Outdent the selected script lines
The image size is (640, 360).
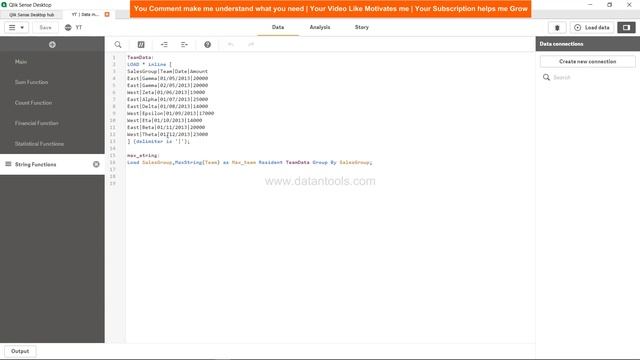coord(184,44)
